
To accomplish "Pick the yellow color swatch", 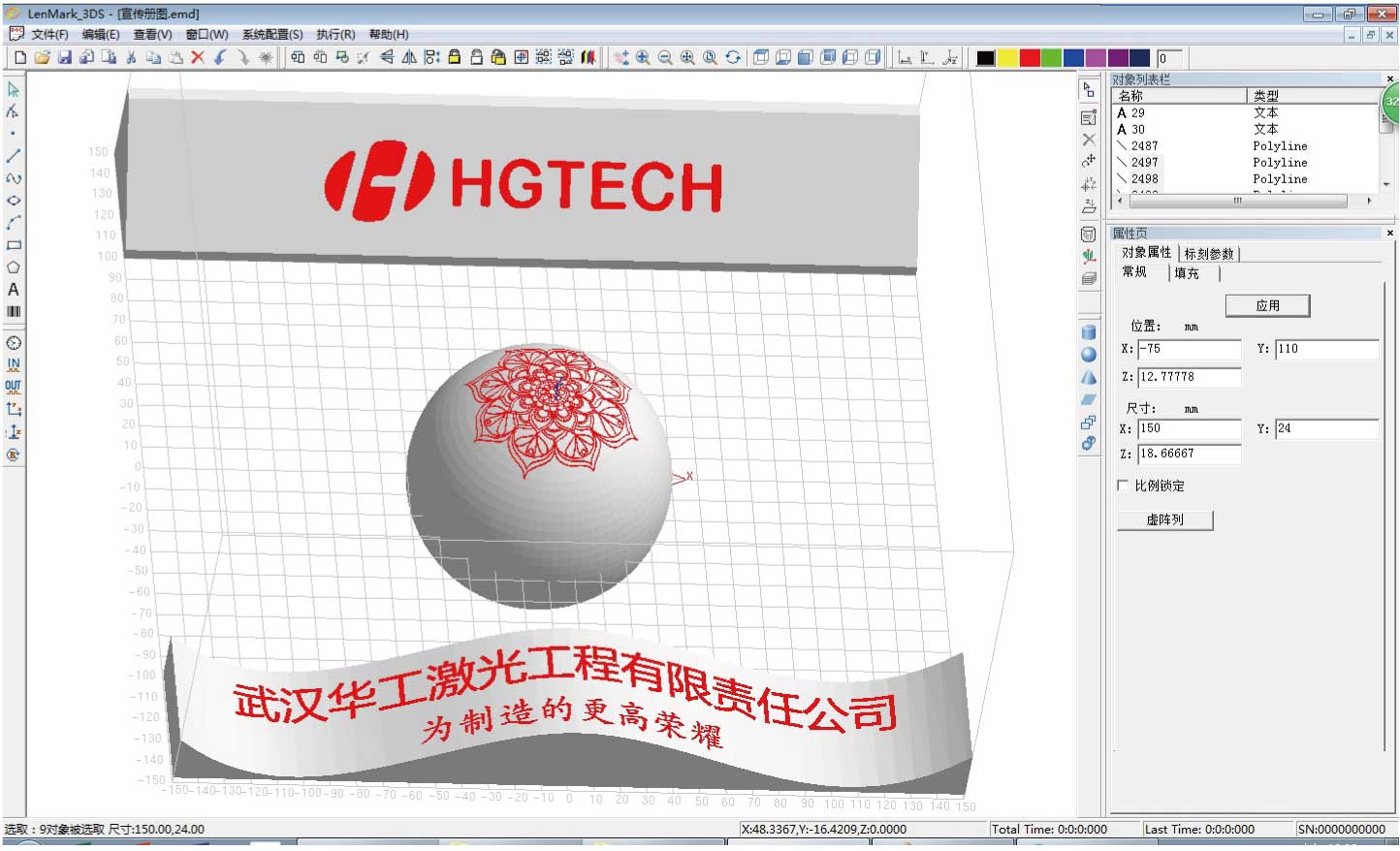I will click(1007, 57).
